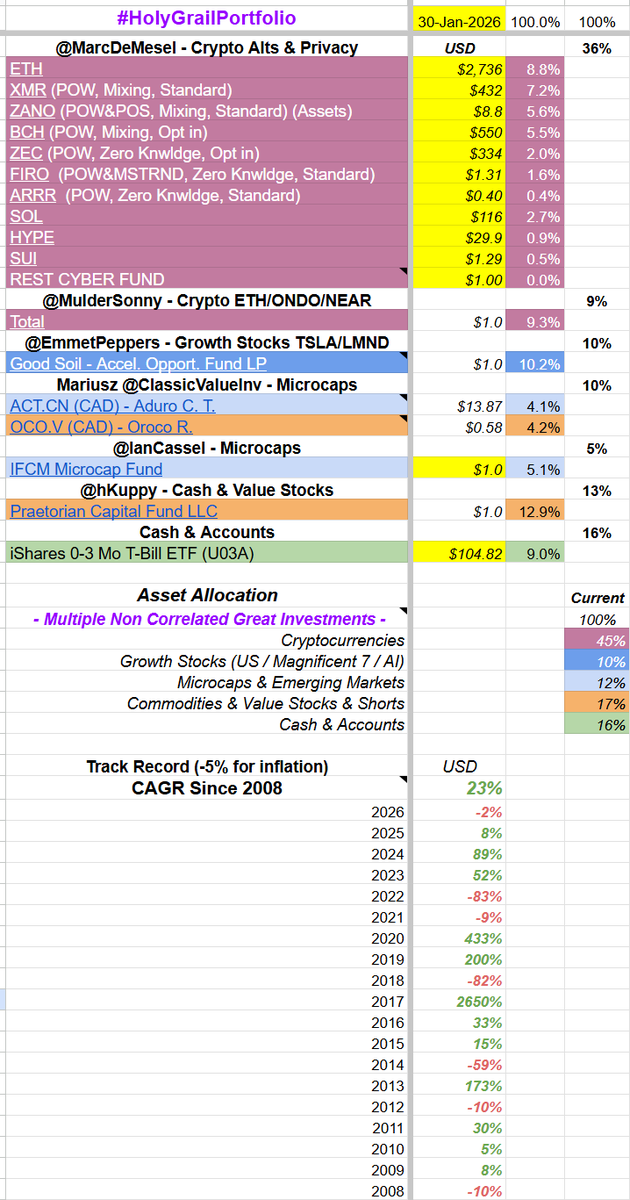
Task: Select the Good Soil allocation cell 10.2%
Action: click(x=536, y=363)
